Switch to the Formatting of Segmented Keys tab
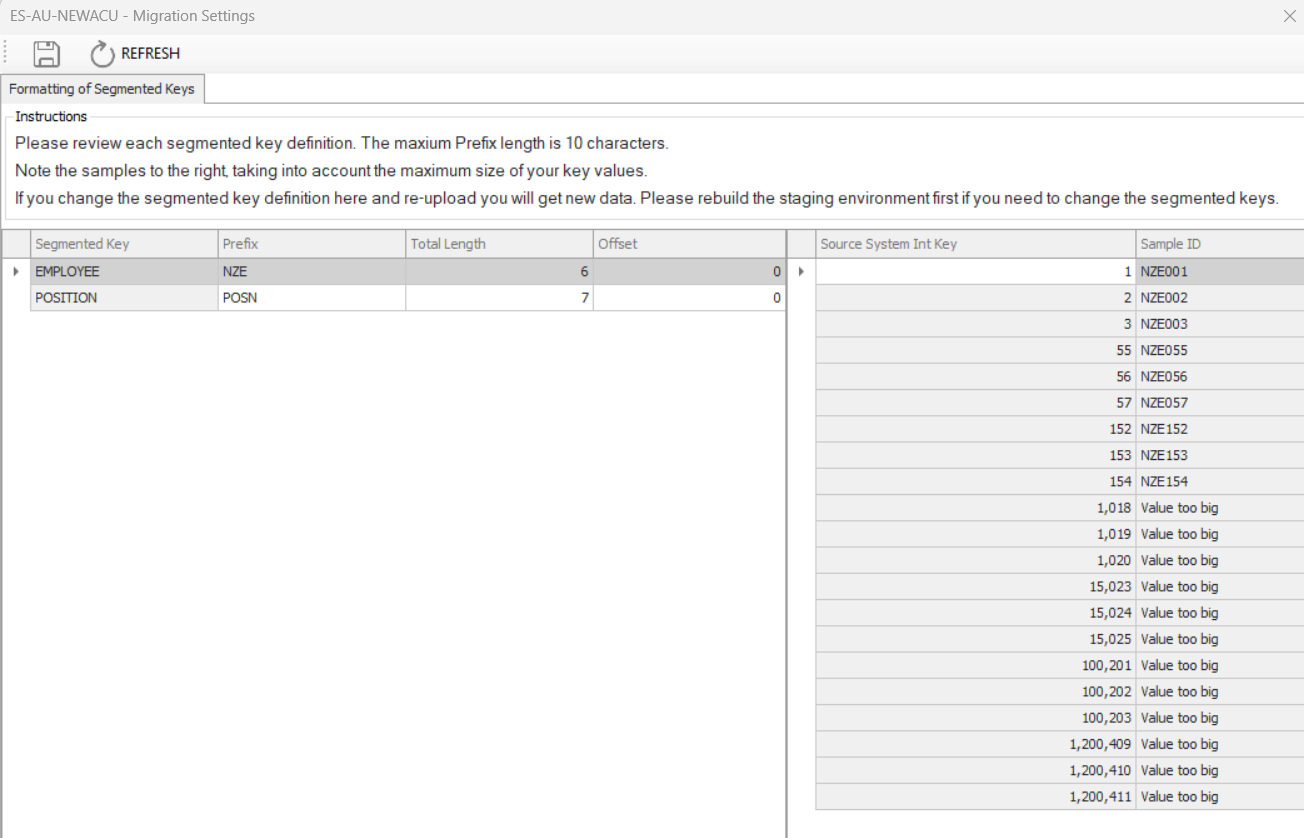Screen dimensions: 1304x838 pos(102,88)
